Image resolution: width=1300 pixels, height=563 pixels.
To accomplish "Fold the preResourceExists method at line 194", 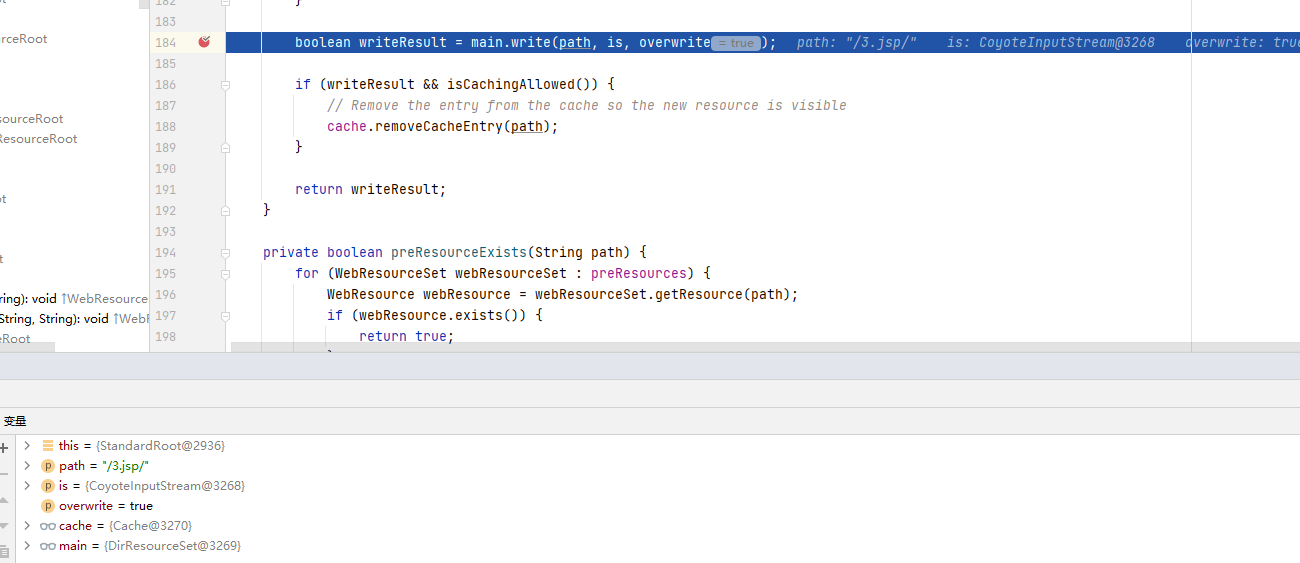I will tap(226, 253).
